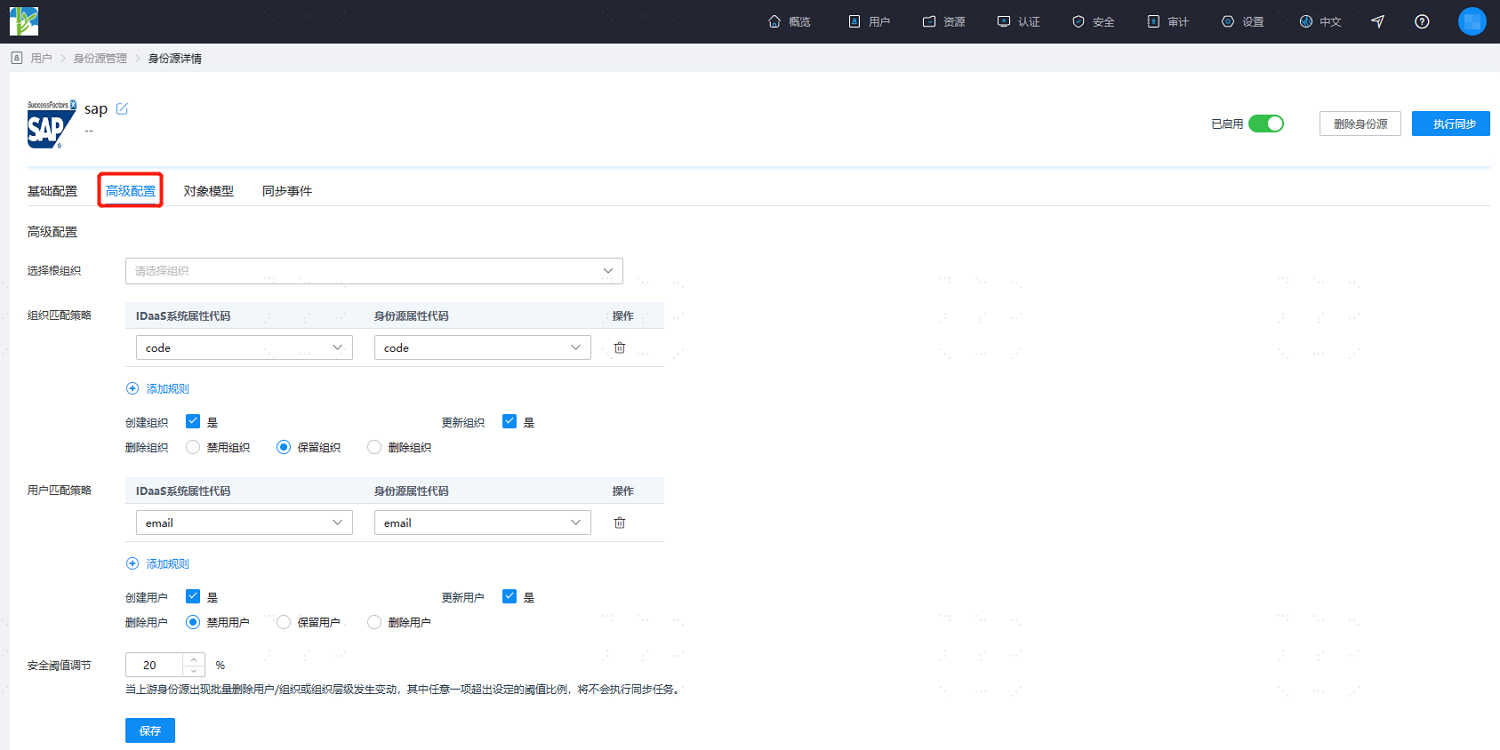Click plus icon to add organization rule

tap(133, 389)
